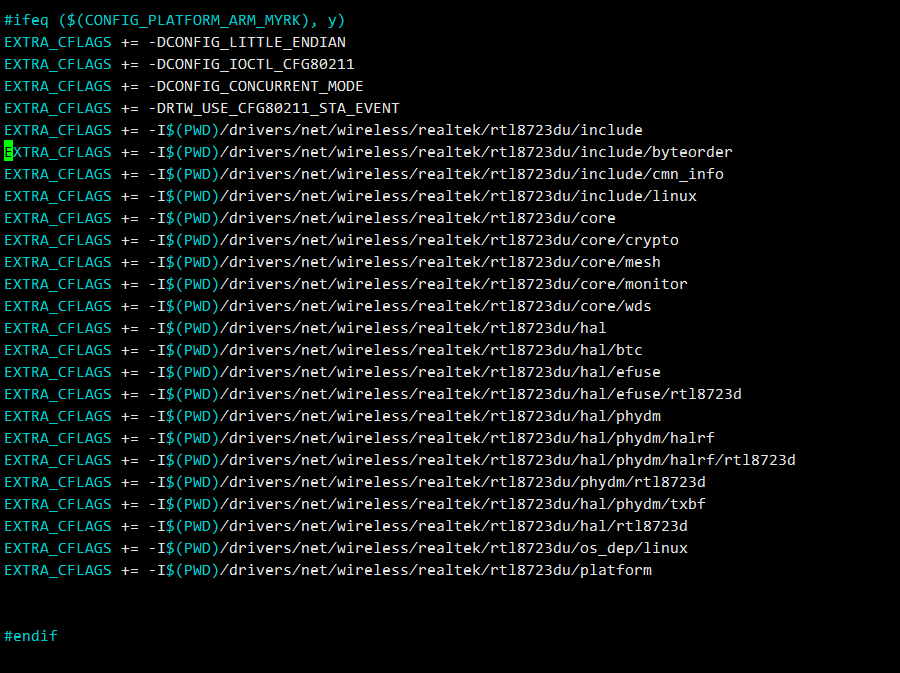Click the hal/phydm/txbf include path
The height and width of the screenshot is (673, 900).
coord(427,504)
